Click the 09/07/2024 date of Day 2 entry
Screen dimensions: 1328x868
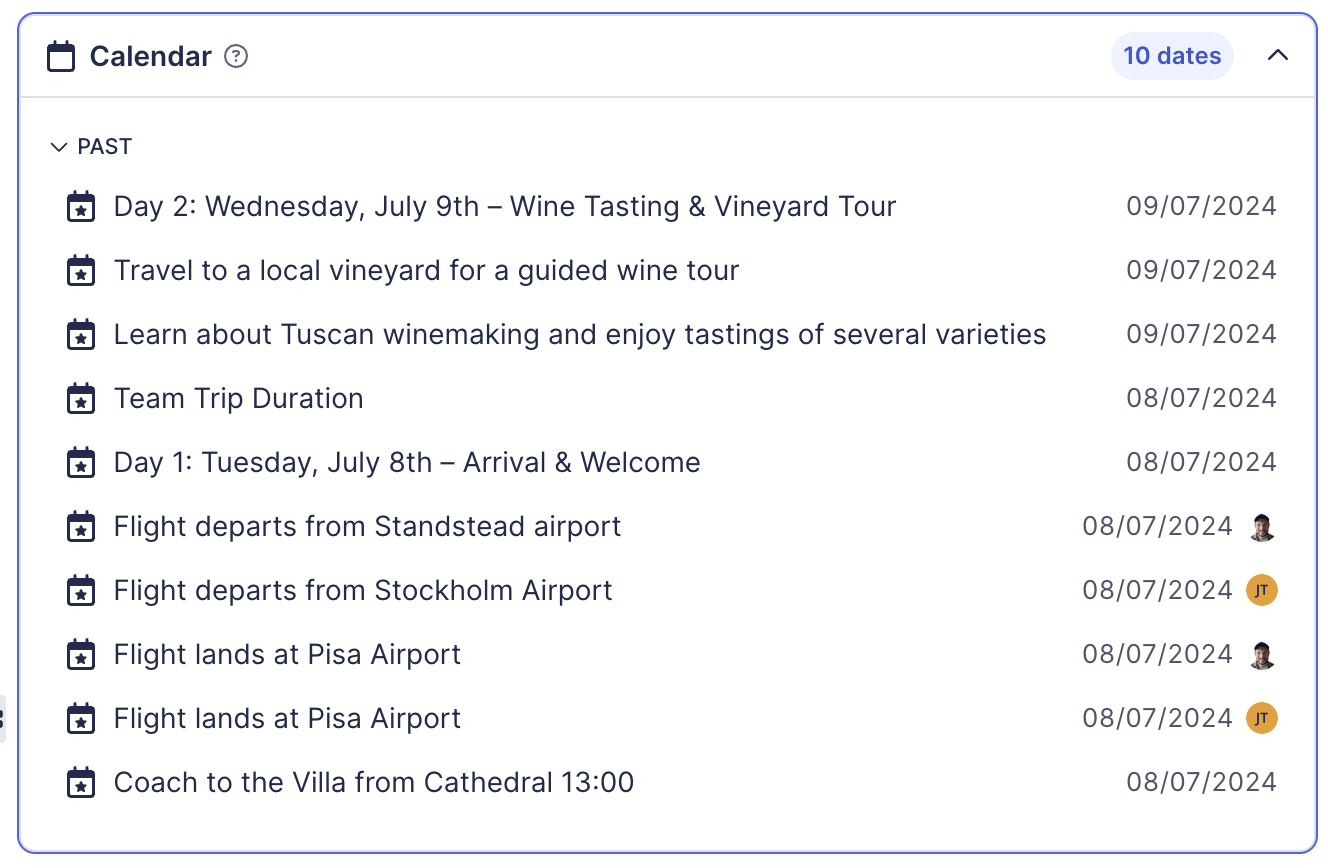coord(1201,207)
